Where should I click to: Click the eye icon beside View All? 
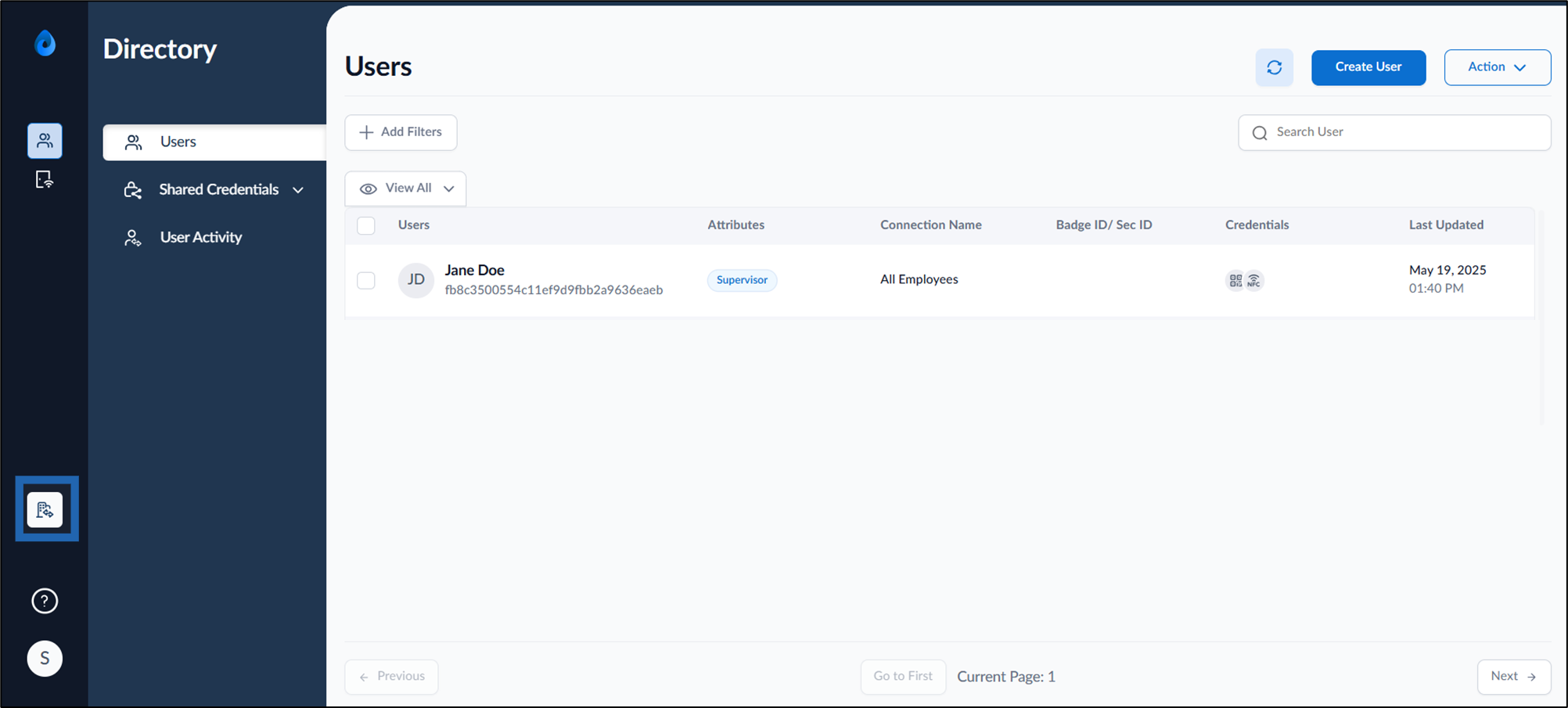click(x=369, y=189)
